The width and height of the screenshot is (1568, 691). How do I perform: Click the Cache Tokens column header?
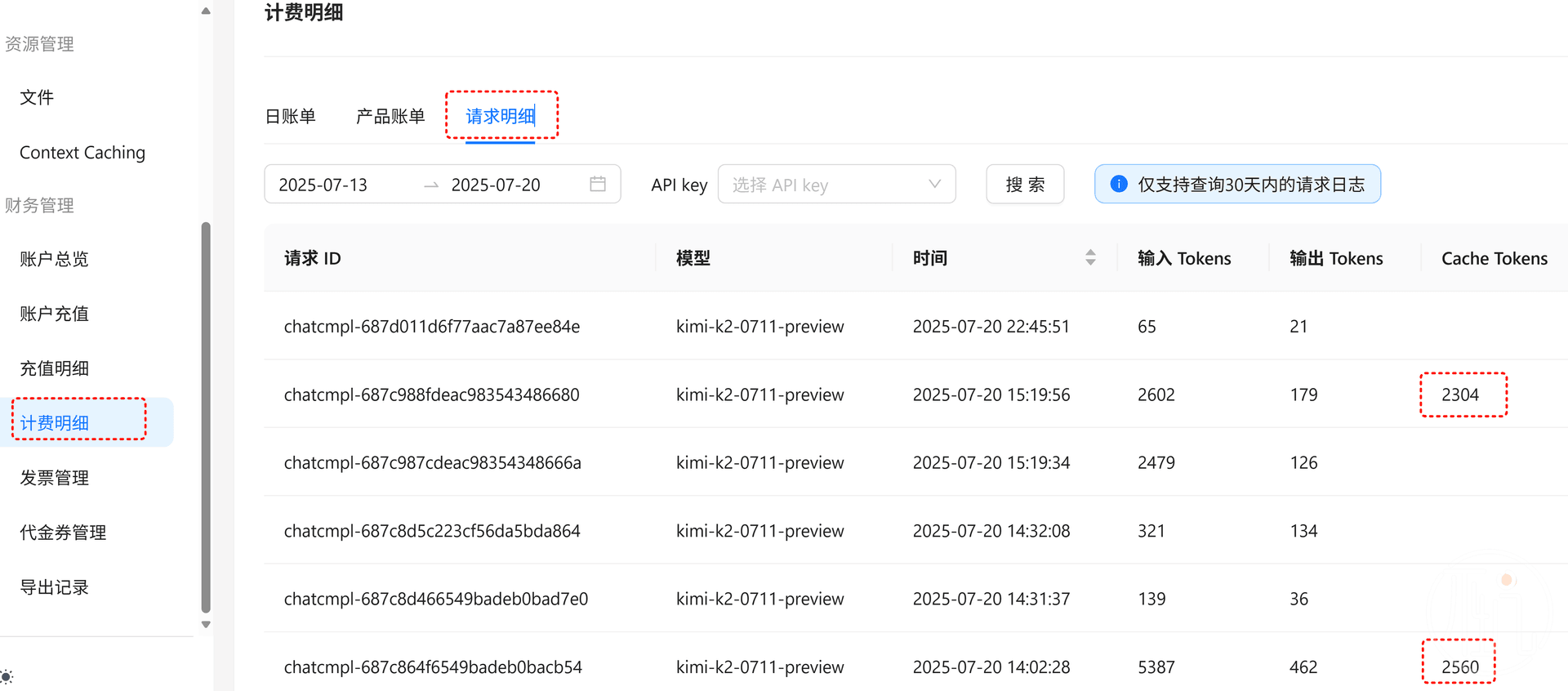(x=1494, y=258)
